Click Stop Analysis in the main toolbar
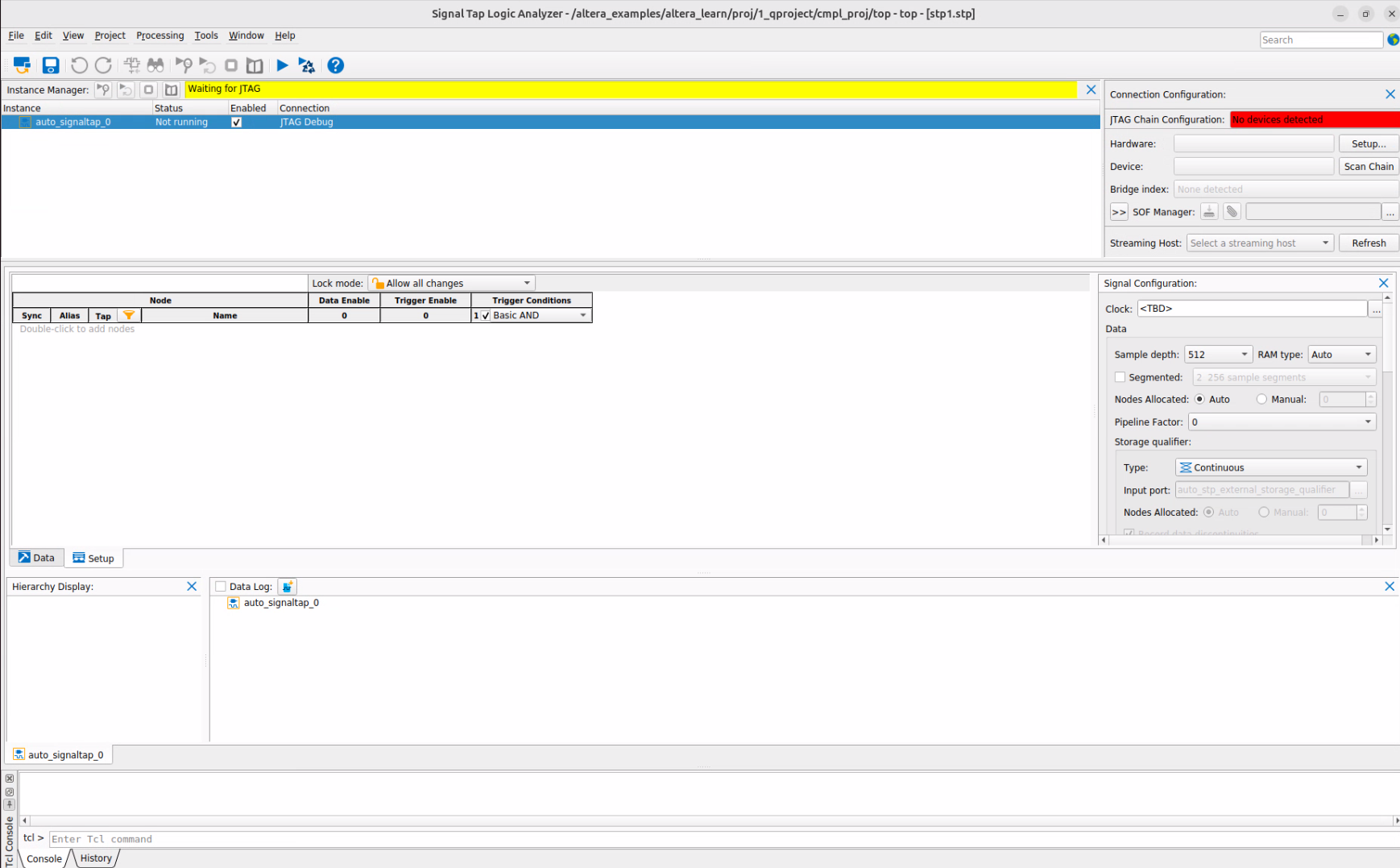This screenshot has width=1400, height=868. [x=231, y=65]
